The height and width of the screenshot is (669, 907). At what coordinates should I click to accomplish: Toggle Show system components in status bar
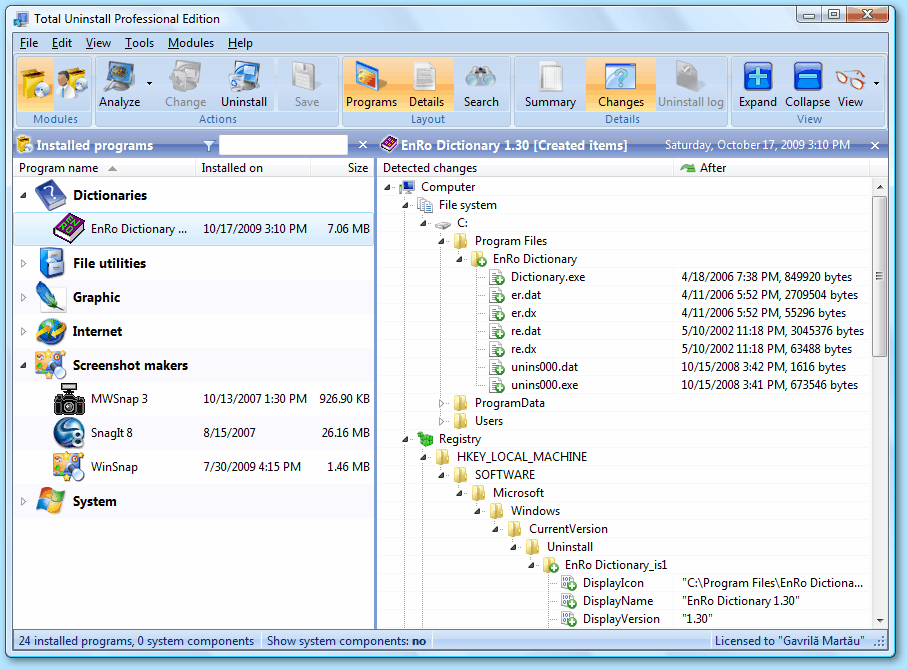coord(346,641)
